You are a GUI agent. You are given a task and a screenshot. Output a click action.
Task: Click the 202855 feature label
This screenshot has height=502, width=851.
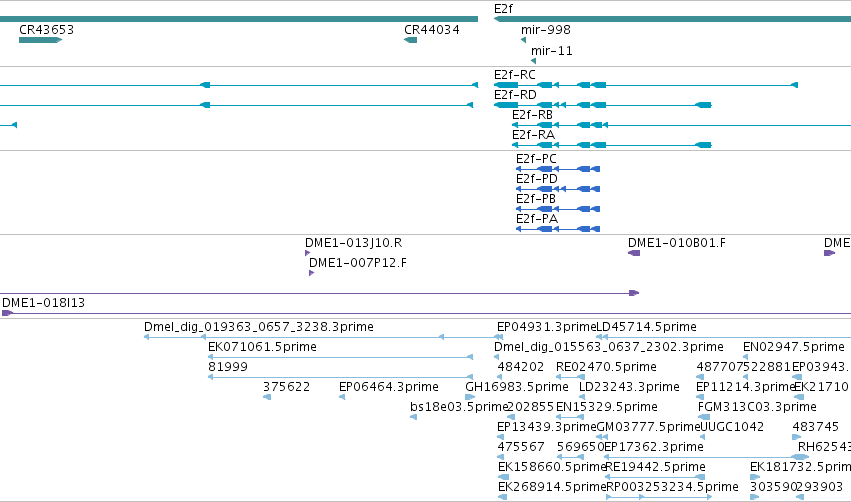click(531, 407)
